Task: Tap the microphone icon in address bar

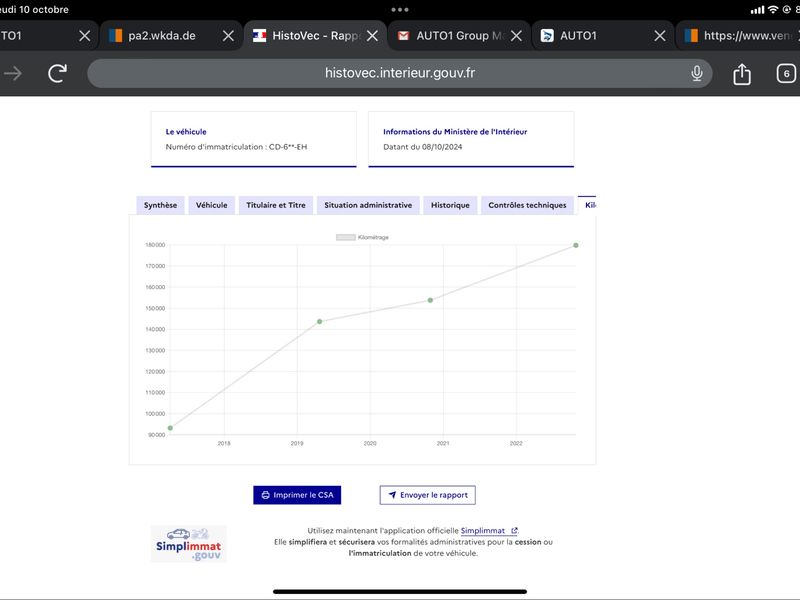Action: [x=696, y=73]
